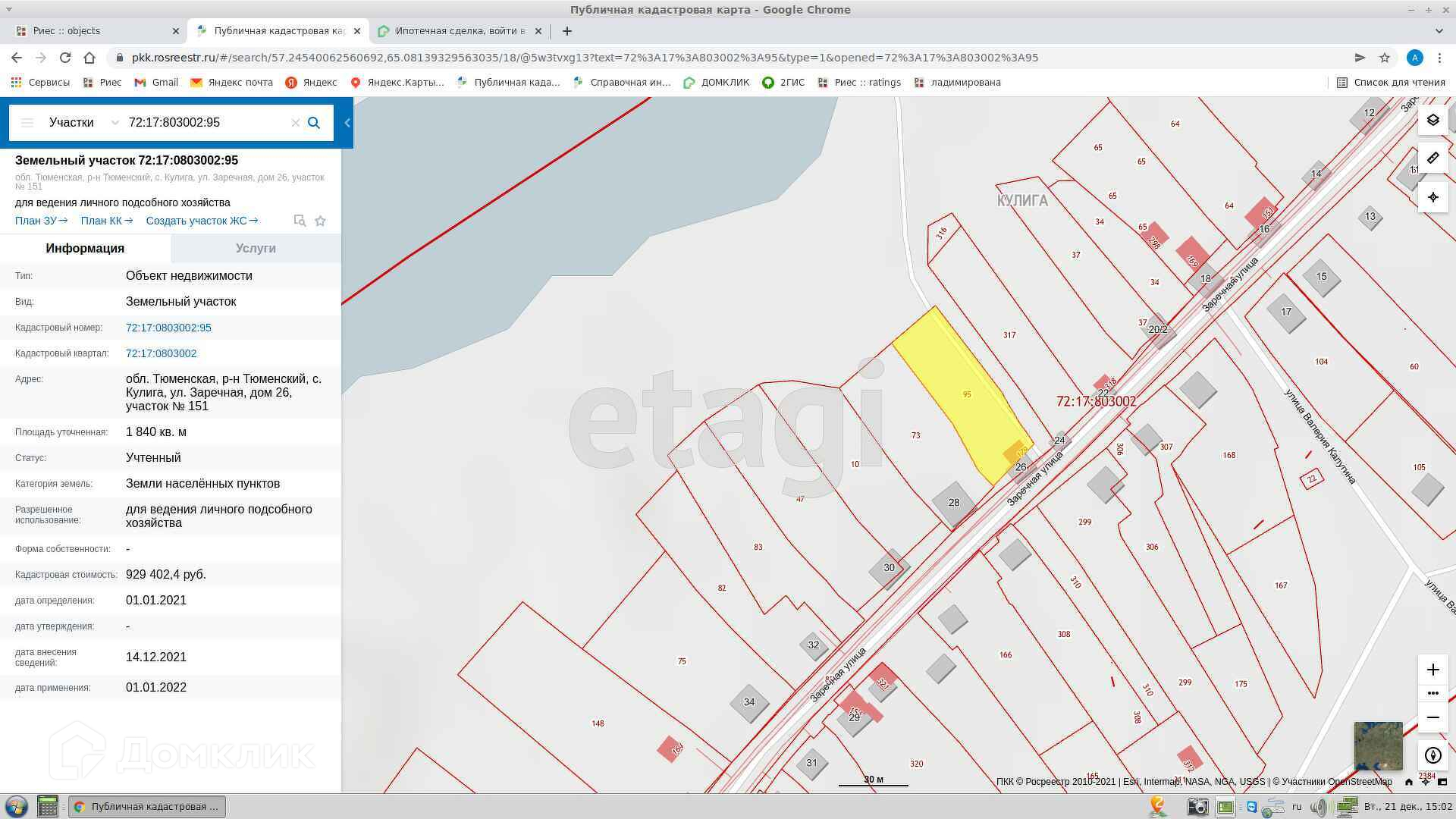Zoom out with the minus button
This screenshot has height=819, width=1456.
tap(1432, 717)
